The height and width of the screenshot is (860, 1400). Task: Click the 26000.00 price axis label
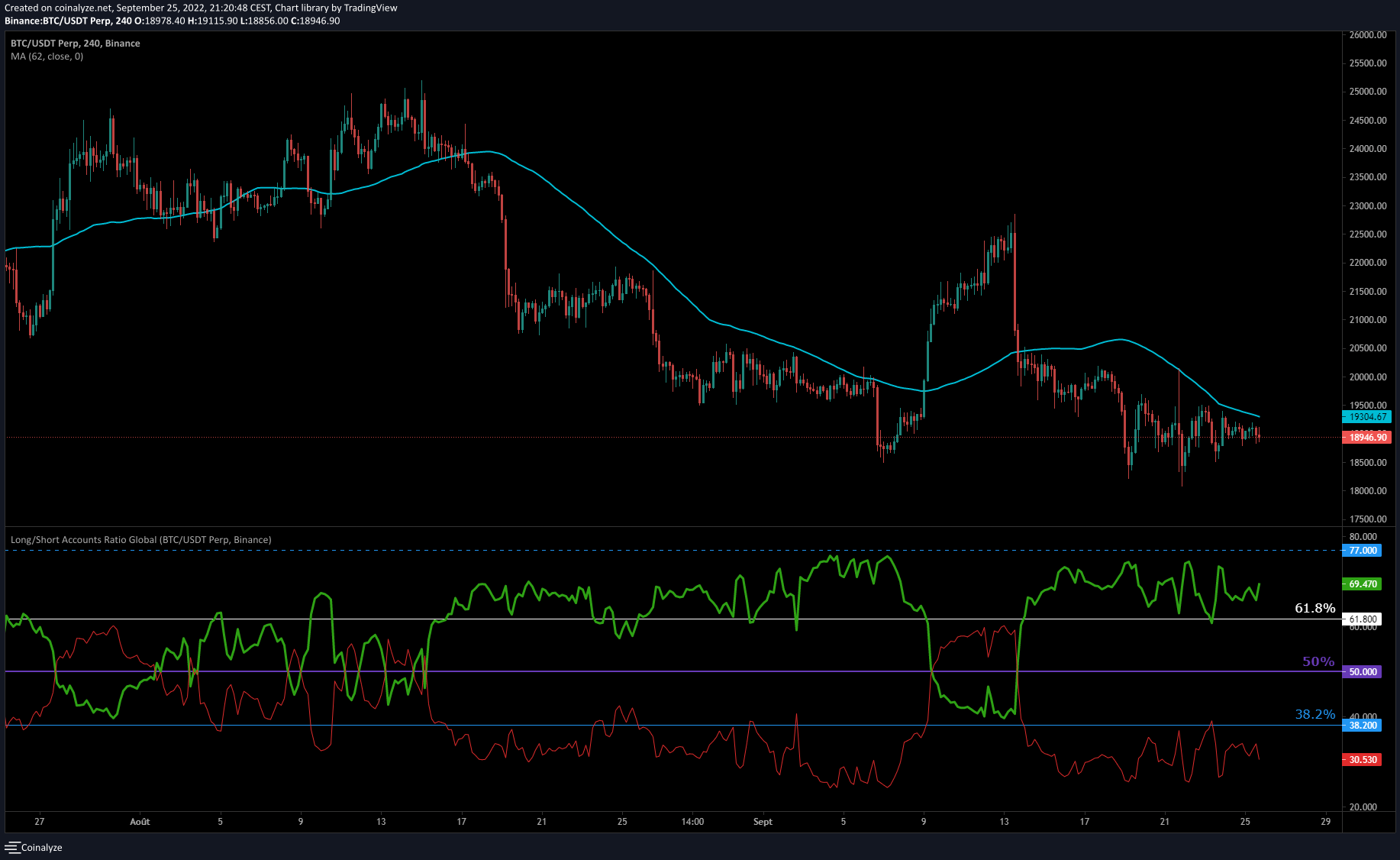click(x=1368, y=35)
